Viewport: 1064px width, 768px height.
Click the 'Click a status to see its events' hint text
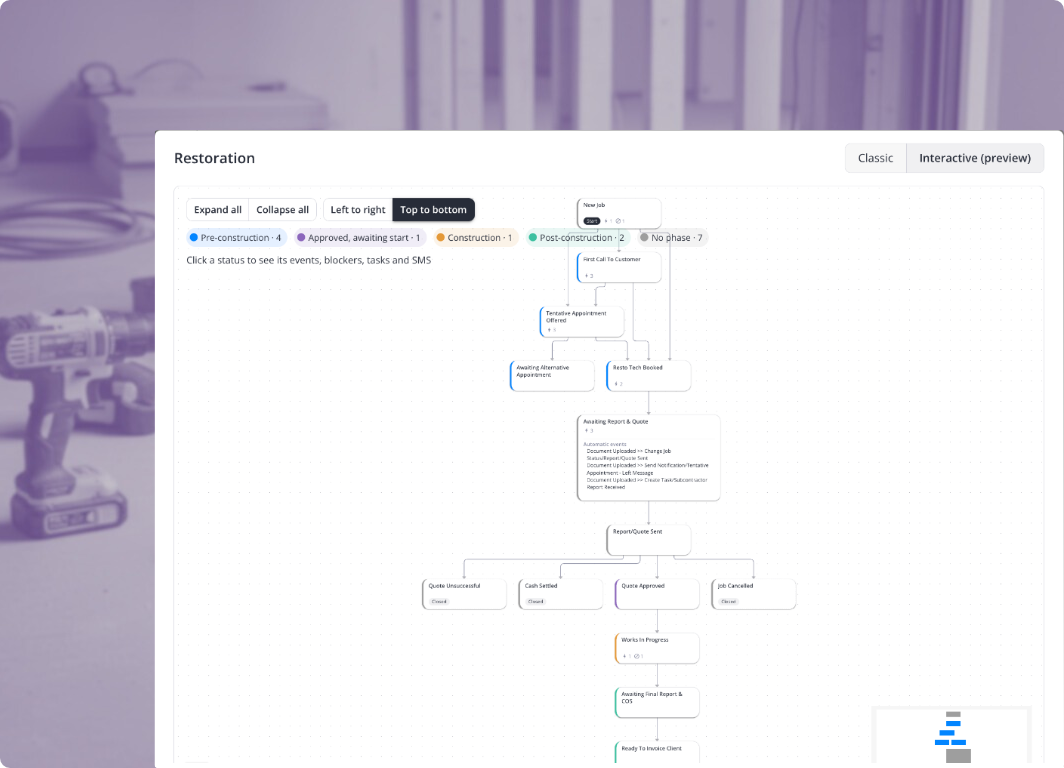(309, 260)
